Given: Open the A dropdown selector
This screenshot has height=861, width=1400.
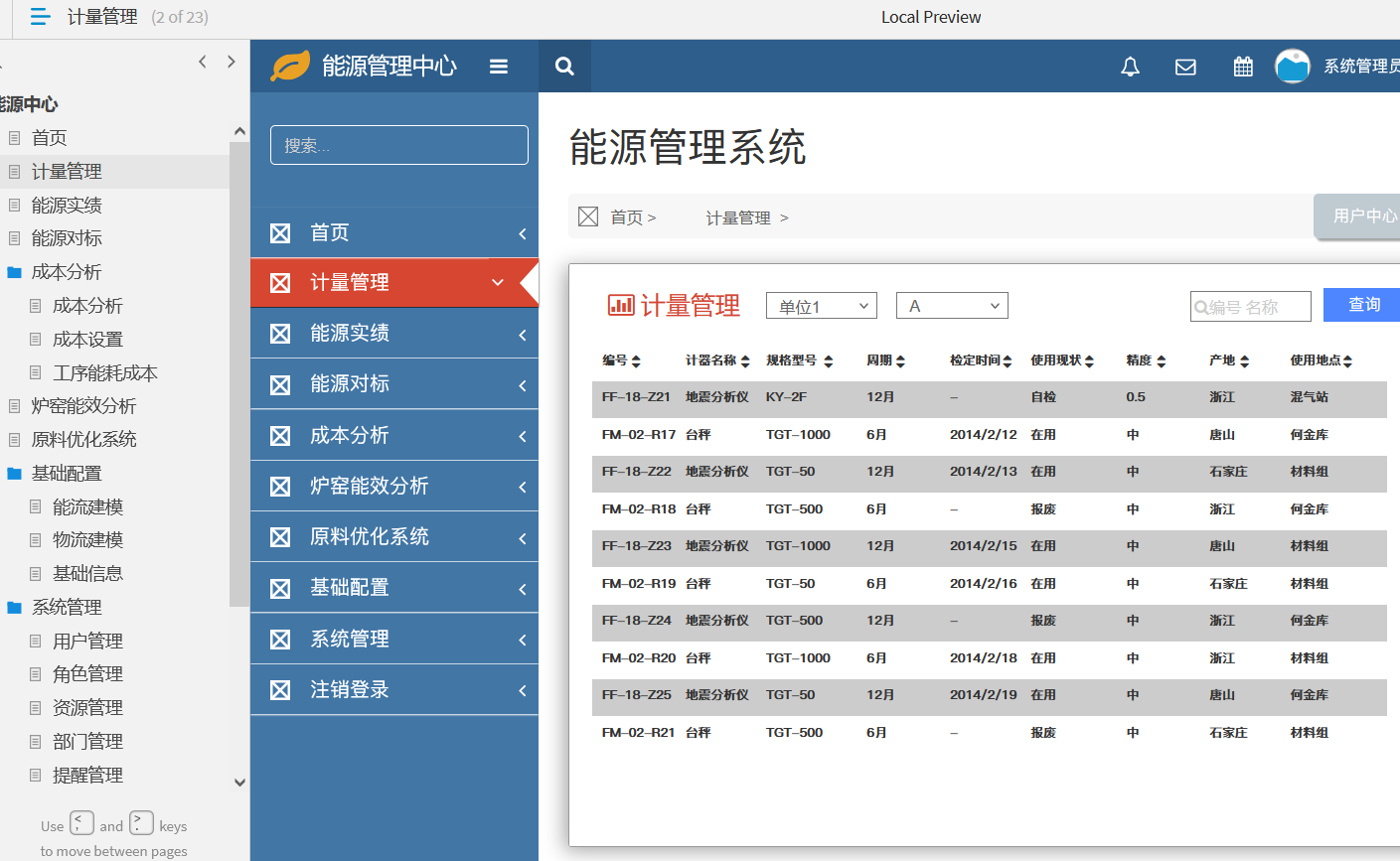Looking at the screenshot, I should (x=952, y=306).
